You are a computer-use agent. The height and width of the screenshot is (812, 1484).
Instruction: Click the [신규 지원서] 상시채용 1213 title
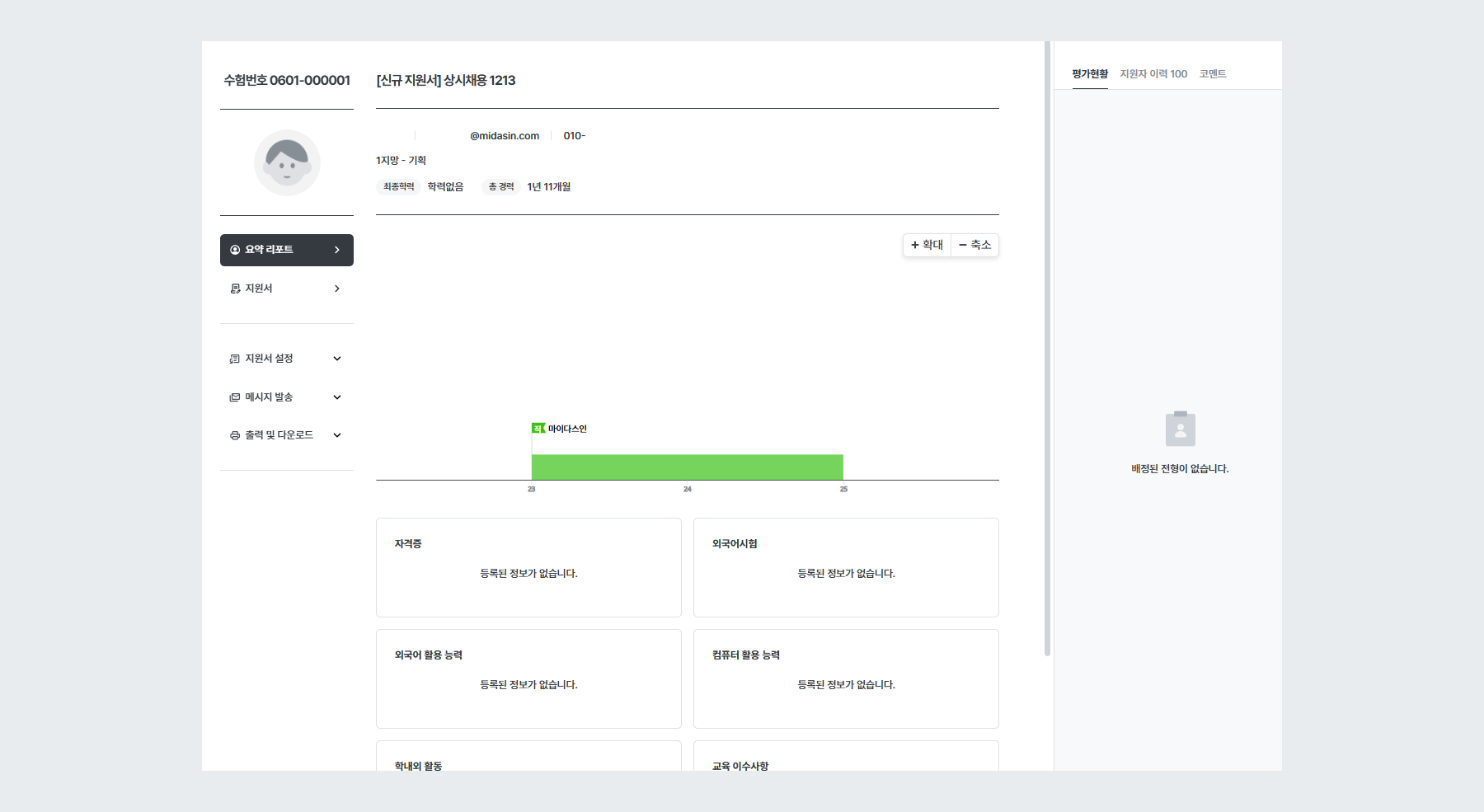(x=446, y=80)
